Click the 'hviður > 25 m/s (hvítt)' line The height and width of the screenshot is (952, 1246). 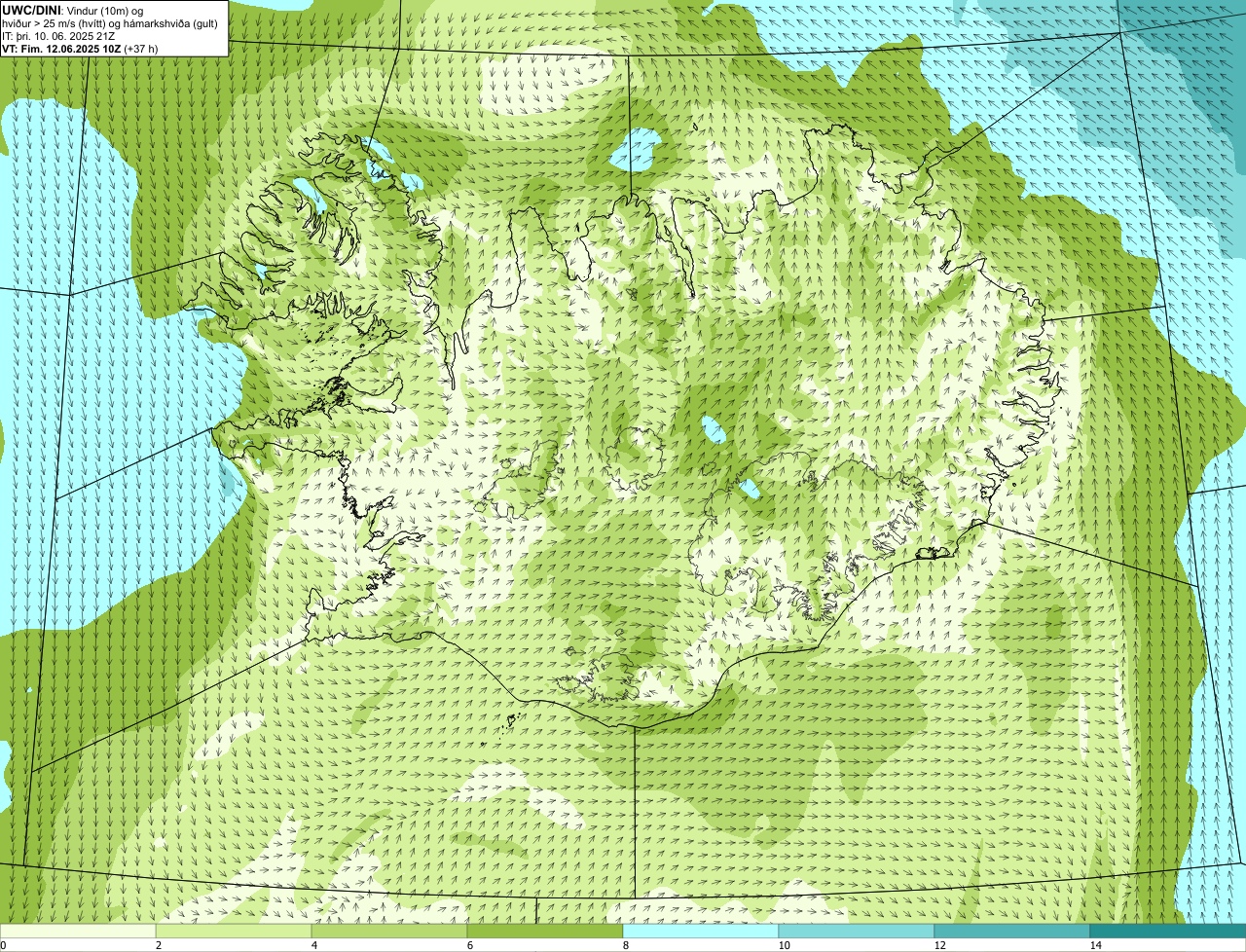click(x=55, y=23)
